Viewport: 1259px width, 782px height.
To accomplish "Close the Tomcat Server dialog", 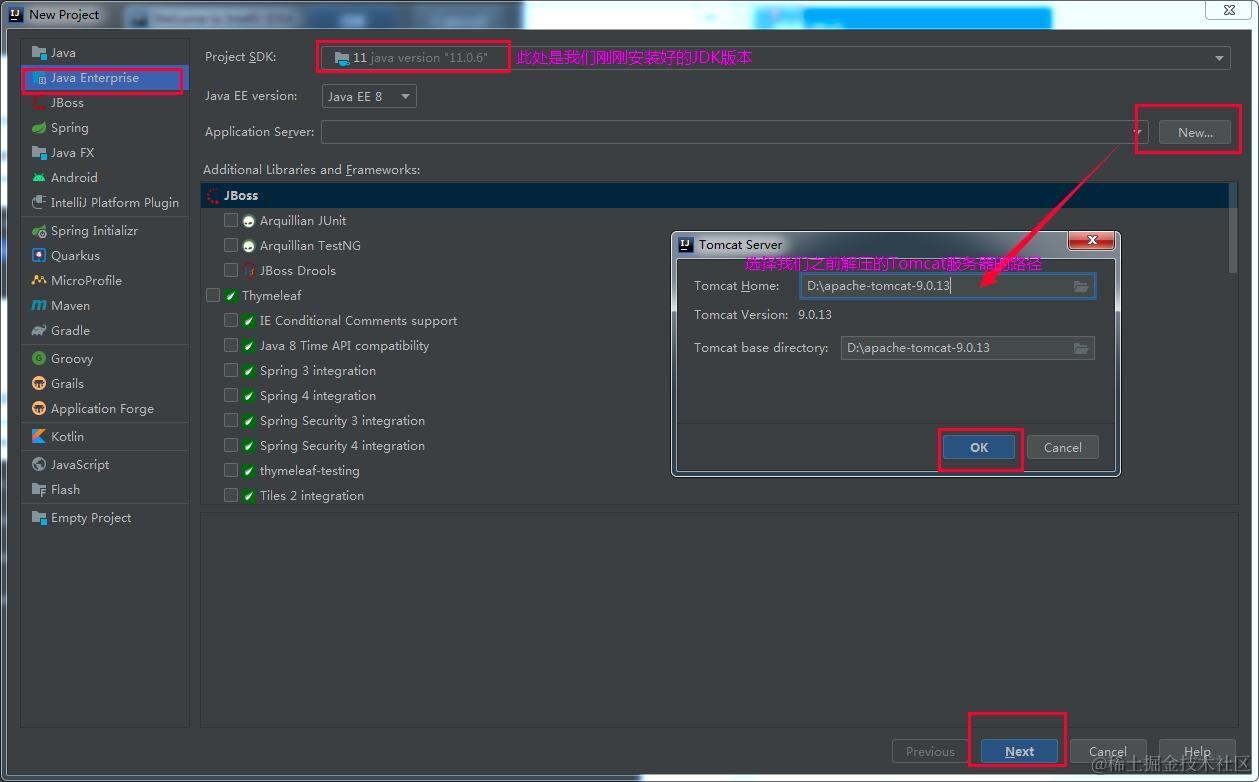I will pos(1092,240).
